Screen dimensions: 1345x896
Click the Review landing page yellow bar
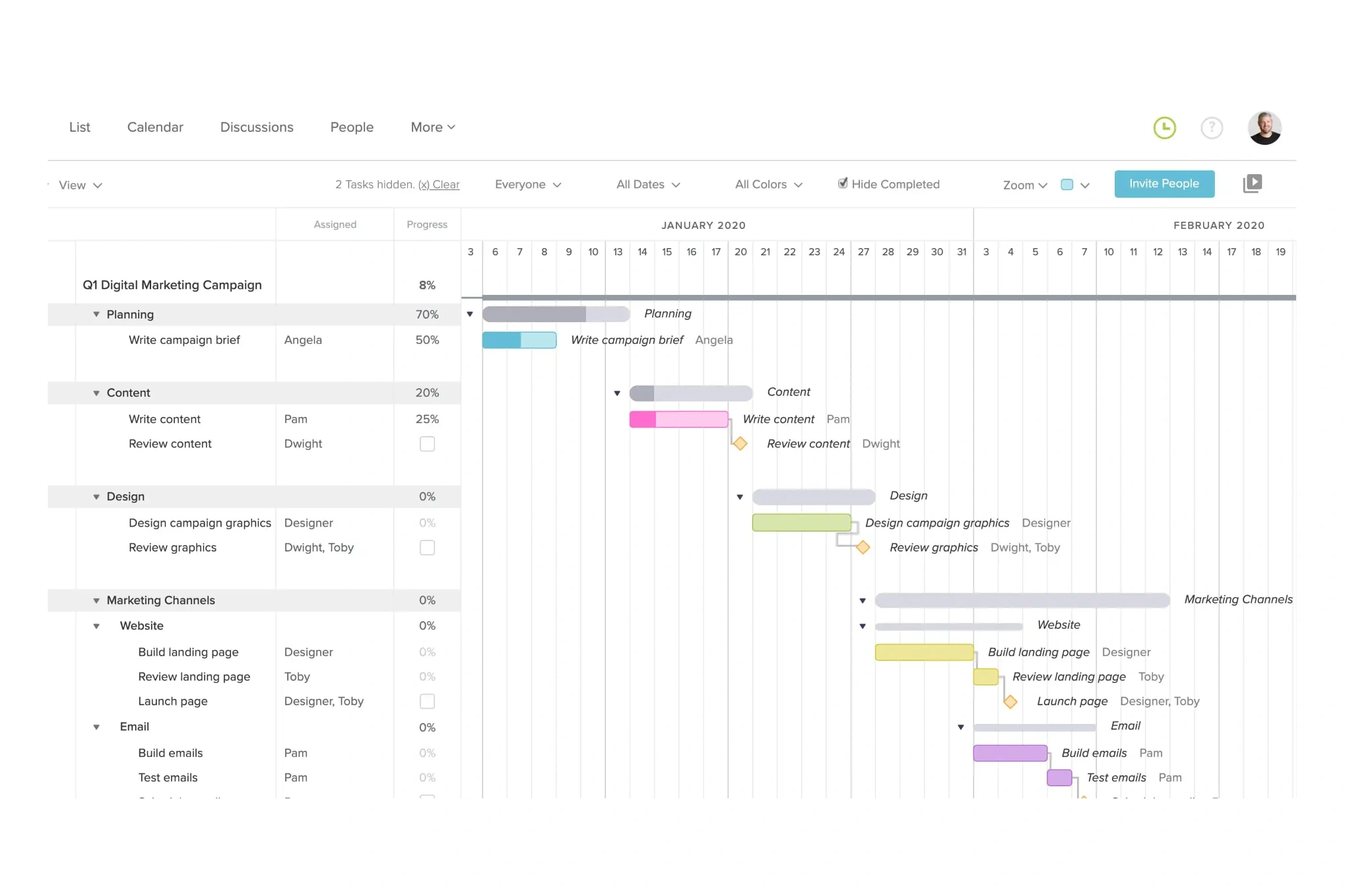click(985, 676)
